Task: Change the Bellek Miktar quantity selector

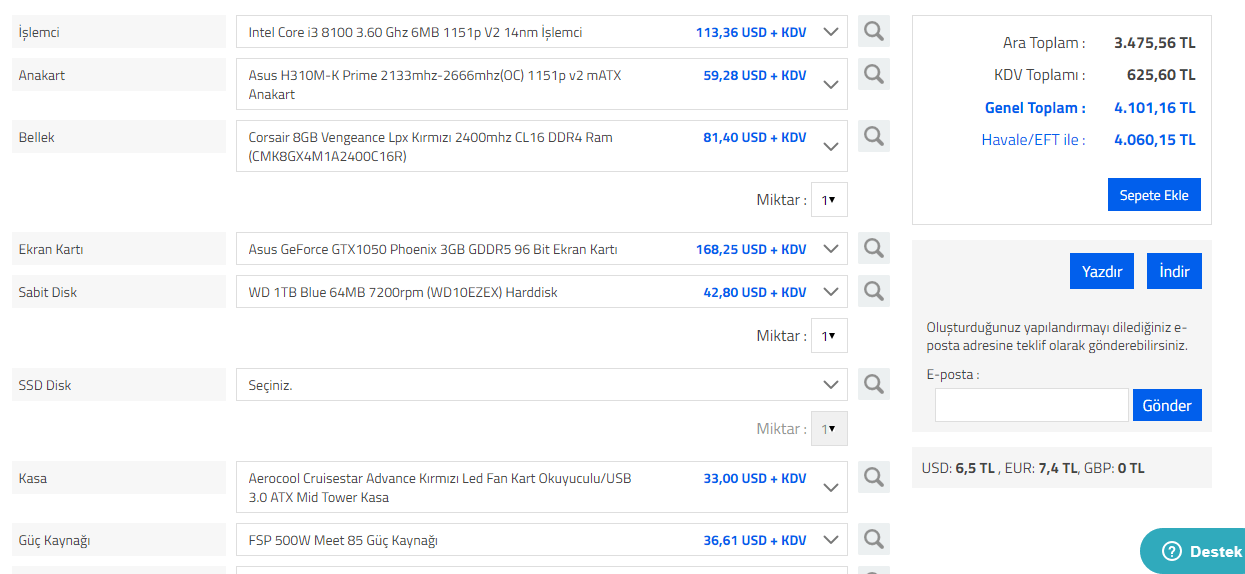Action: click(829, 199)
